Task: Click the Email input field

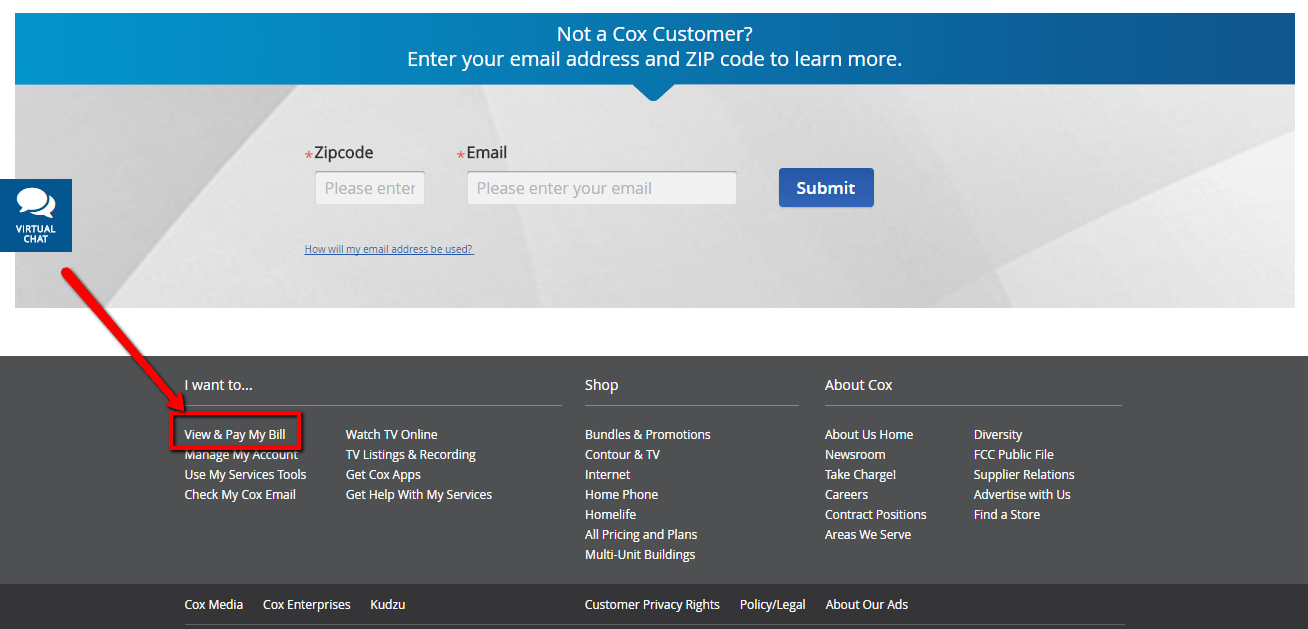Action: pyautogui.click(x=600, y=187)
